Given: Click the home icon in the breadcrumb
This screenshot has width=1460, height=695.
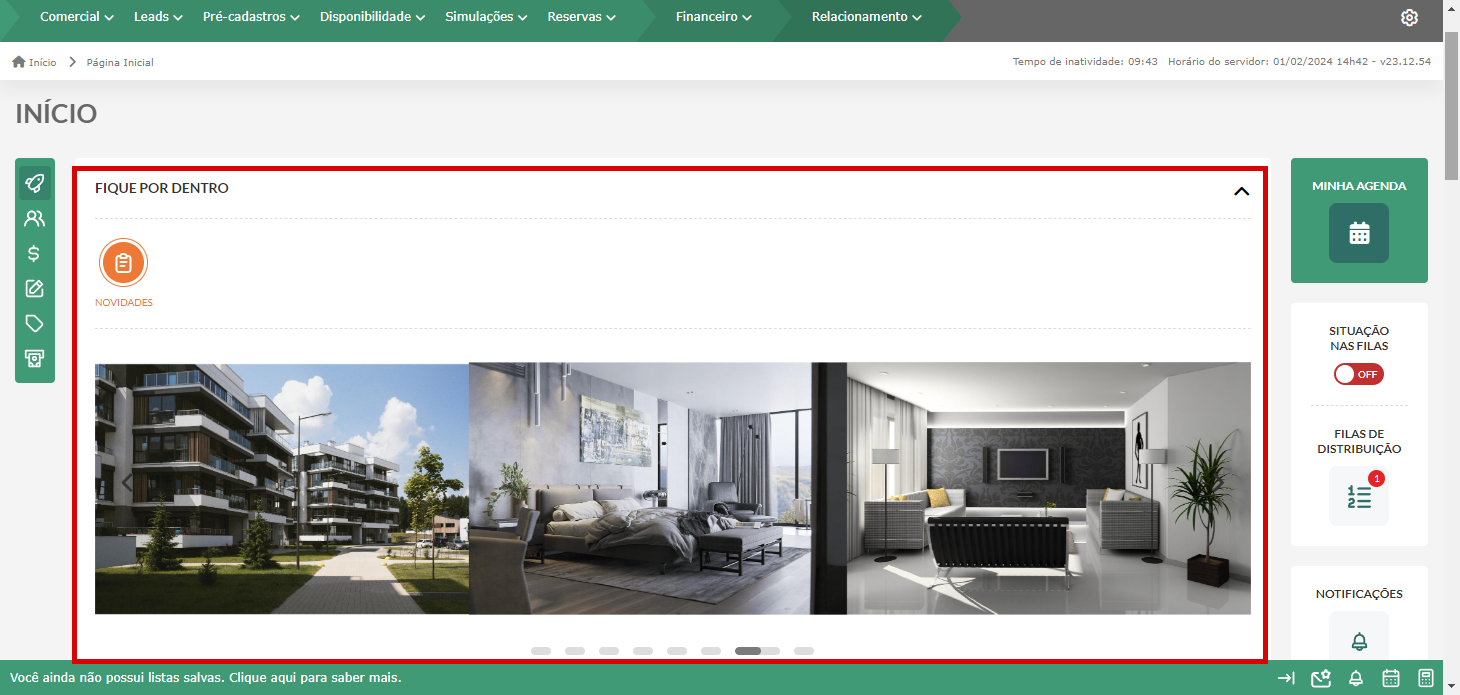Looking at the screenshot, I should pos(19,62).
